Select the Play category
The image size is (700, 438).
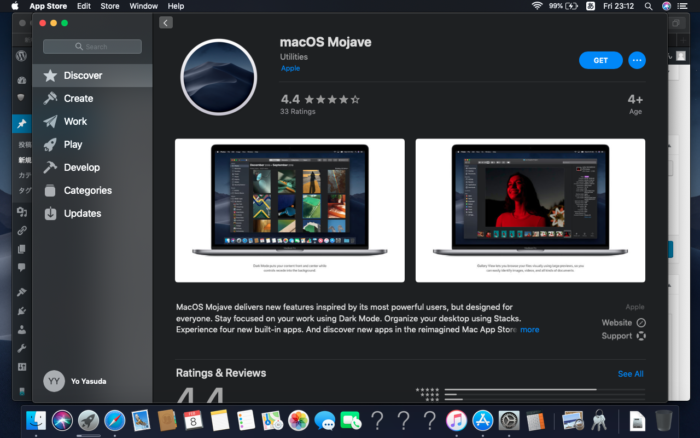[x=73, y=145]
